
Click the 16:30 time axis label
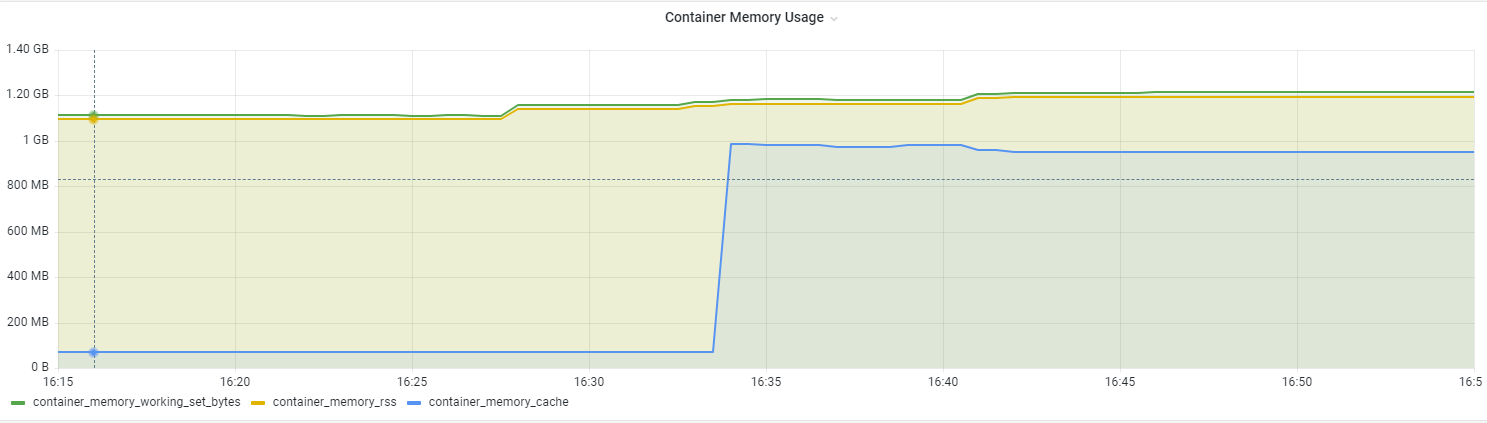click(589, 383)
